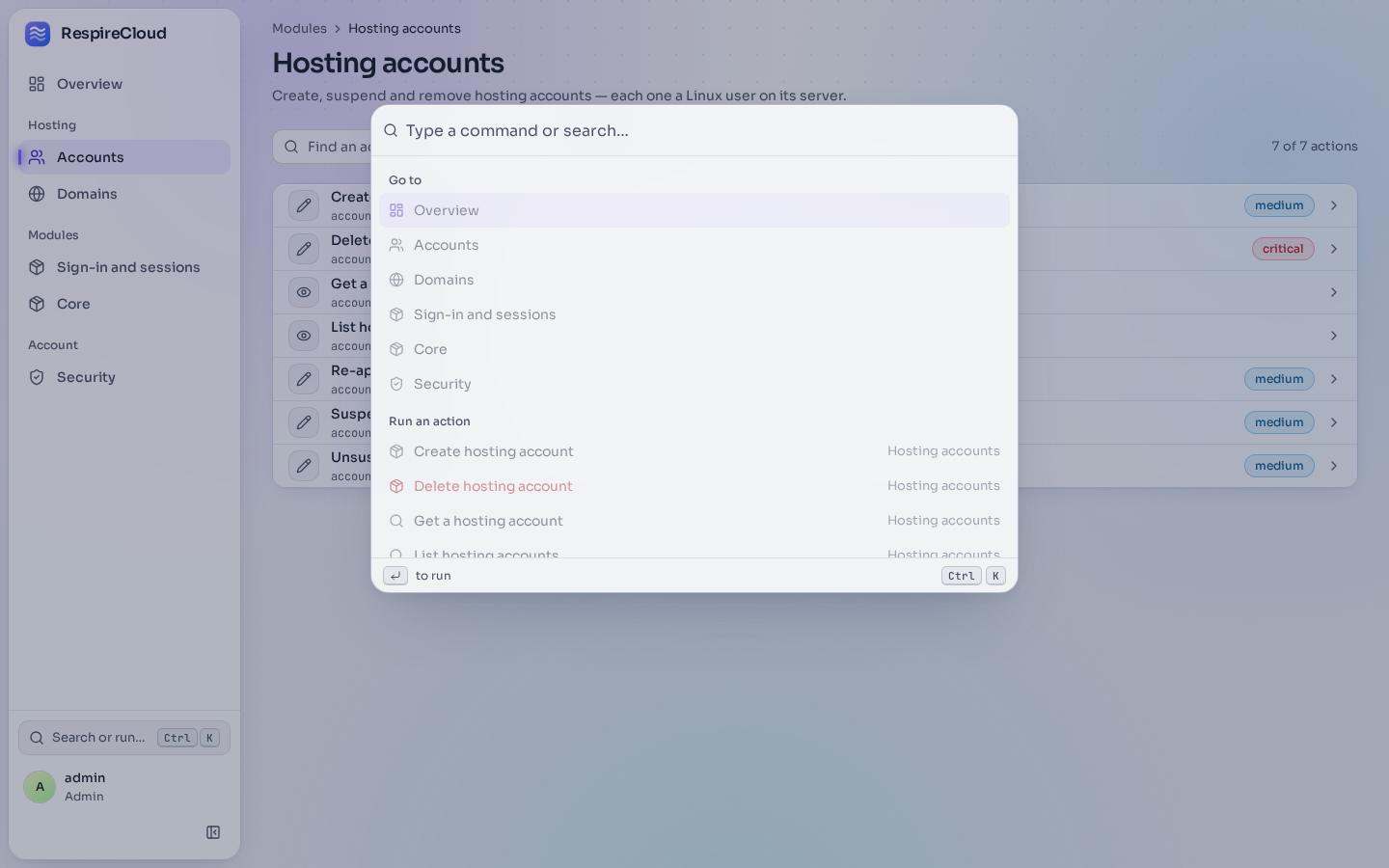The height and width of the screenshot is (868, 1389).
Task: Click the pencil icon on the Unsus row
Action: pyautogui.click(x=304, y=466)
